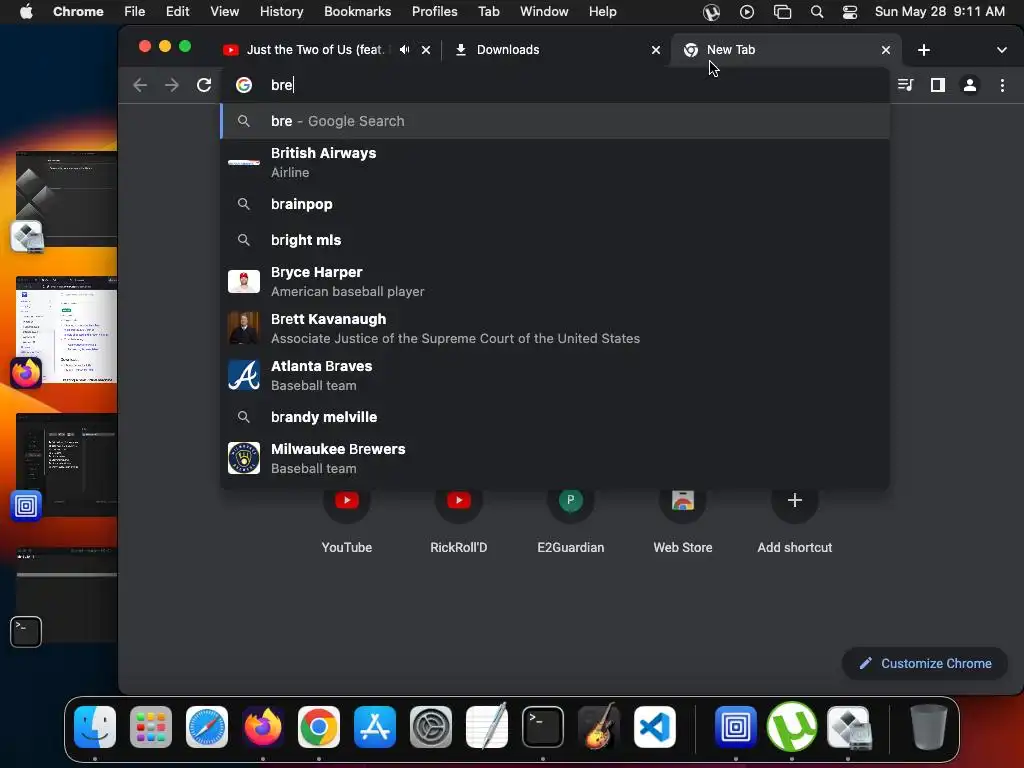The width and height of the screenshot is (1024, 768).
Task: Click the forward navigation arrow
Action: [x=172, y=85]
